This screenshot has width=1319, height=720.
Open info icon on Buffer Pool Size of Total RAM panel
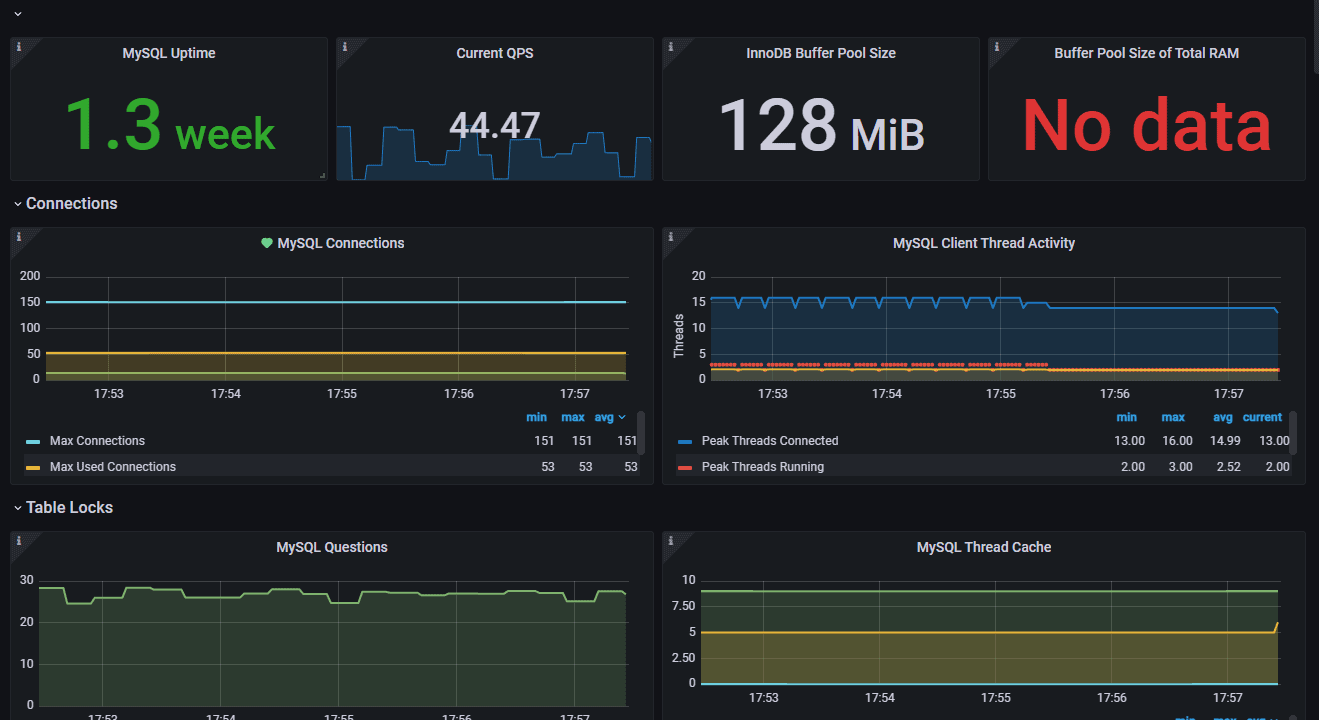996,46
